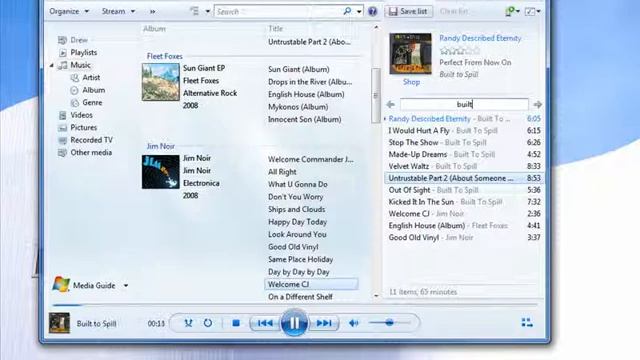Viewport: 640px width, 360px height.
Task: Select I Would Hurt A Fly in playlist
Action: [464, 131]
